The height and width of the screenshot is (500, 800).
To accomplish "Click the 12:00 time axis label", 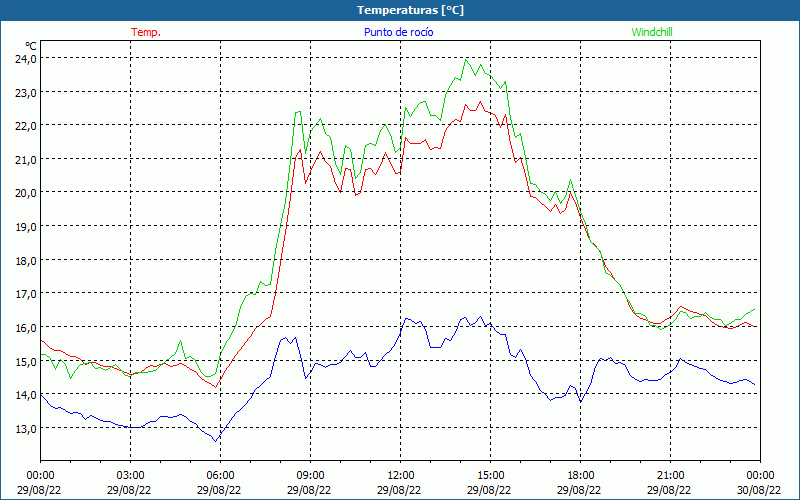I will point(401,476).
